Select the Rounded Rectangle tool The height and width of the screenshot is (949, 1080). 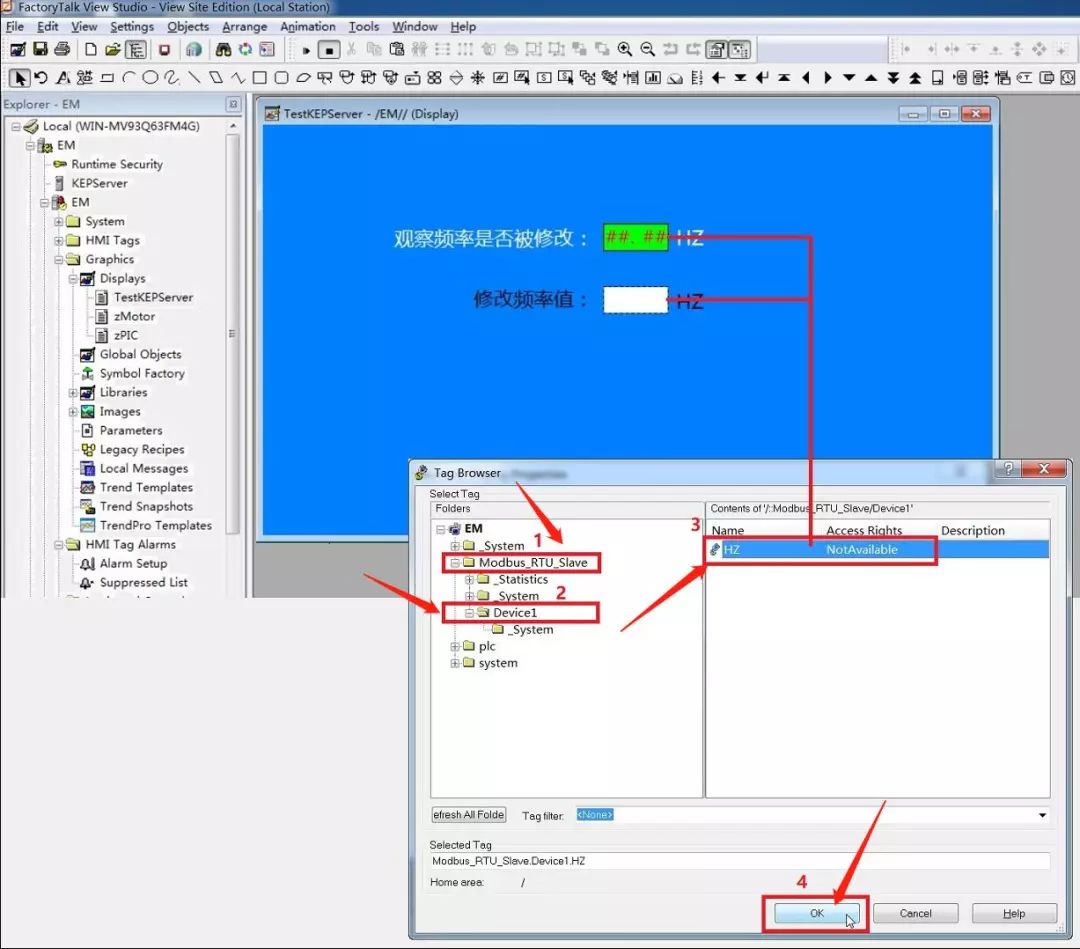[x=281, y=78]
